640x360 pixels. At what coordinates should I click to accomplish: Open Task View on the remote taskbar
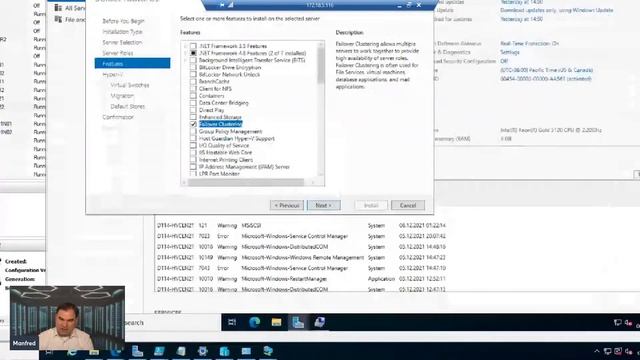[232, 322]
